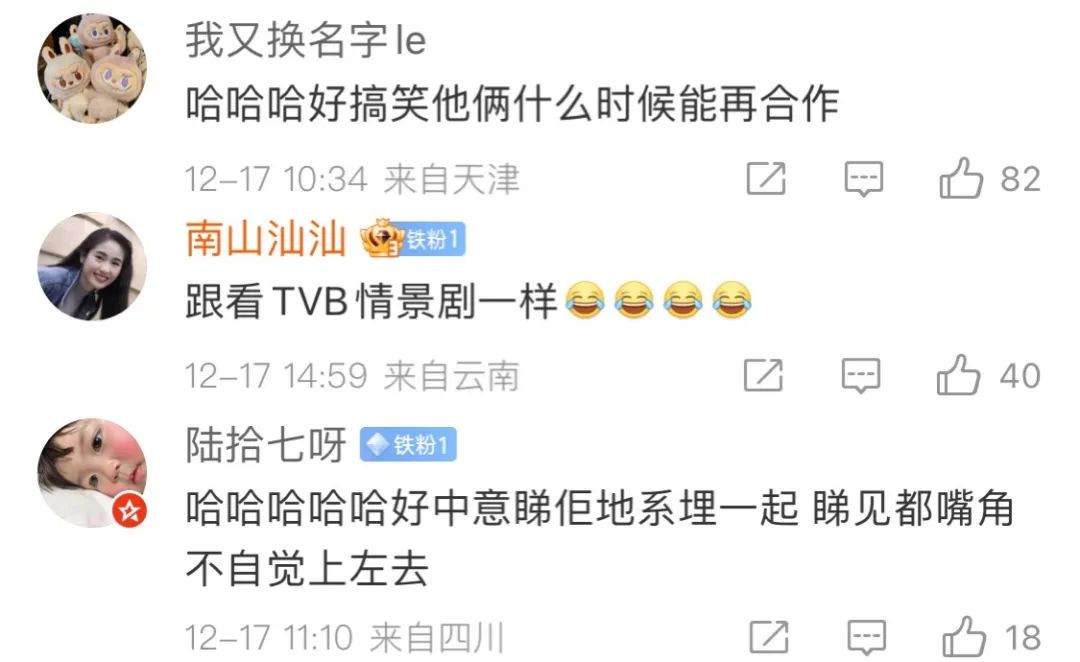The image size is (1080, 662).
Task: Share 南山汕汕's comment
Action: point(763,375)
